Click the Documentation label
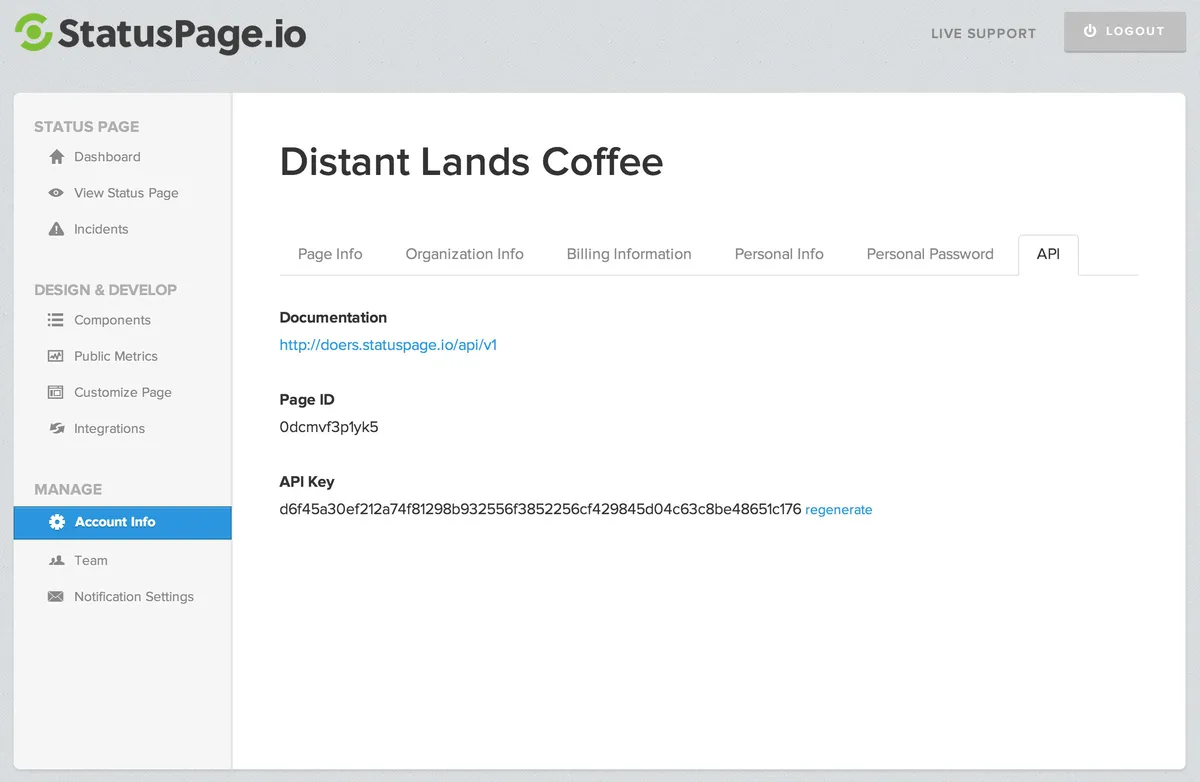 coord(333,317)
